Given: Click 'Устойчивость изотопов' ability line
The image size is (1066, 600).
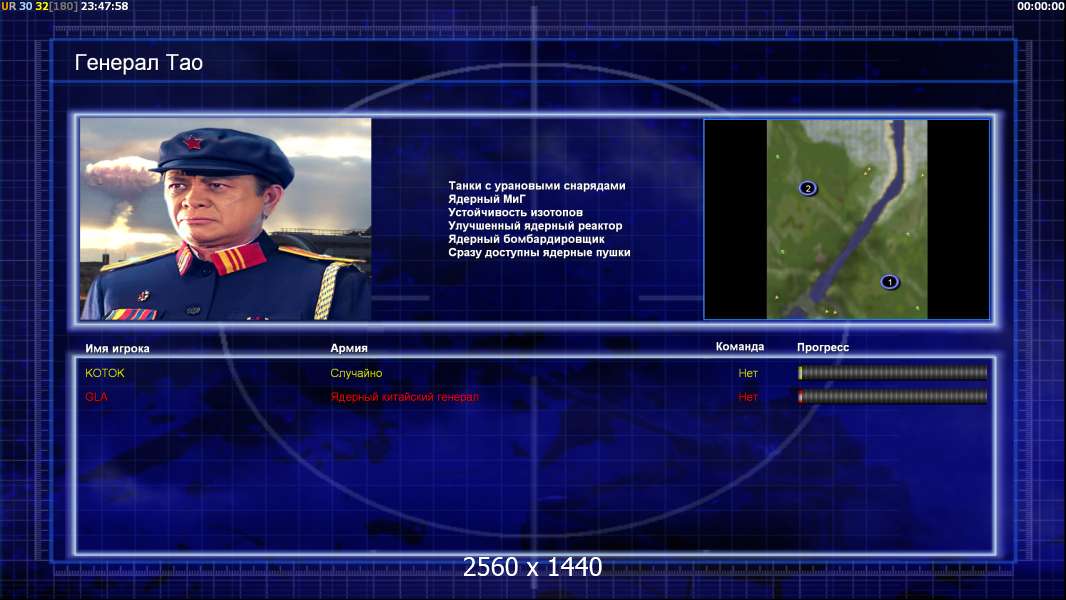Looking at the screenshot, I should pyautogui.click(x=515, y=212).
